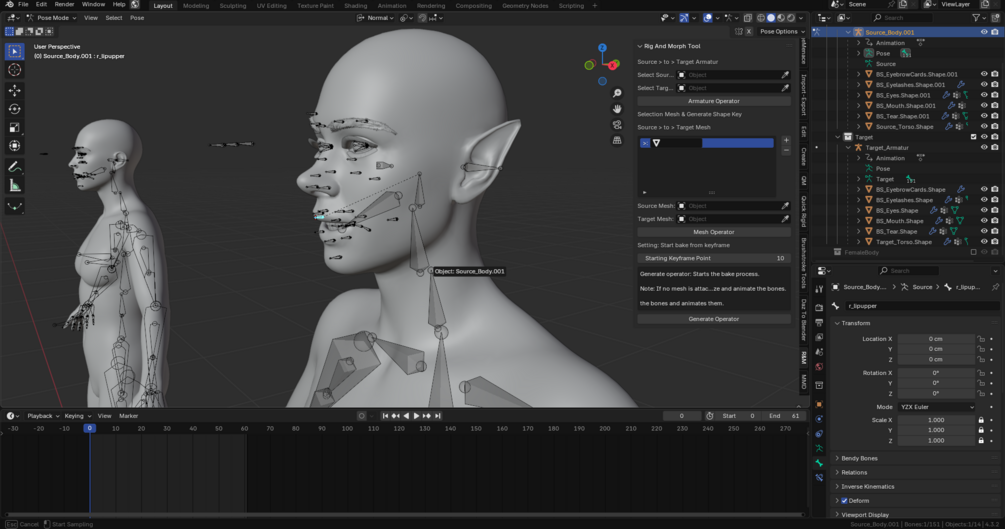
Task: Click the current frame marker at 0
Action: 90,428
